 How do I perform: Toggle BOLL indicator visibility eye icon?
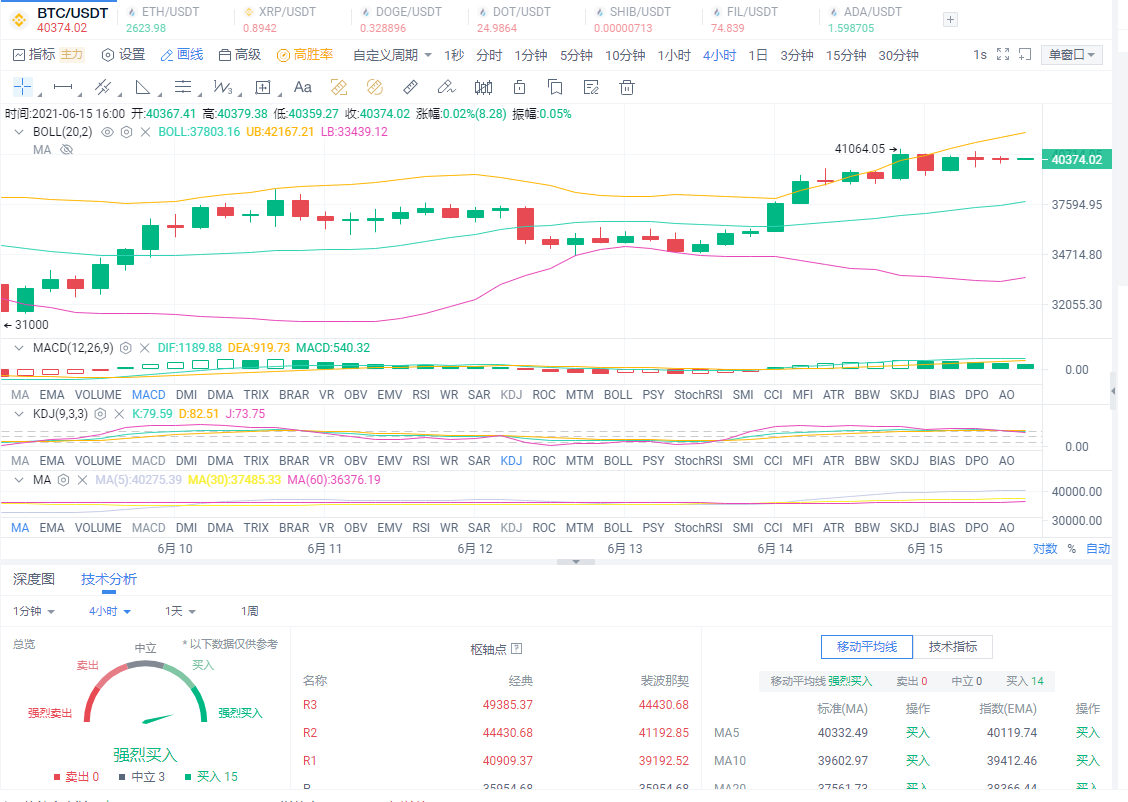[x=108, y=132]
